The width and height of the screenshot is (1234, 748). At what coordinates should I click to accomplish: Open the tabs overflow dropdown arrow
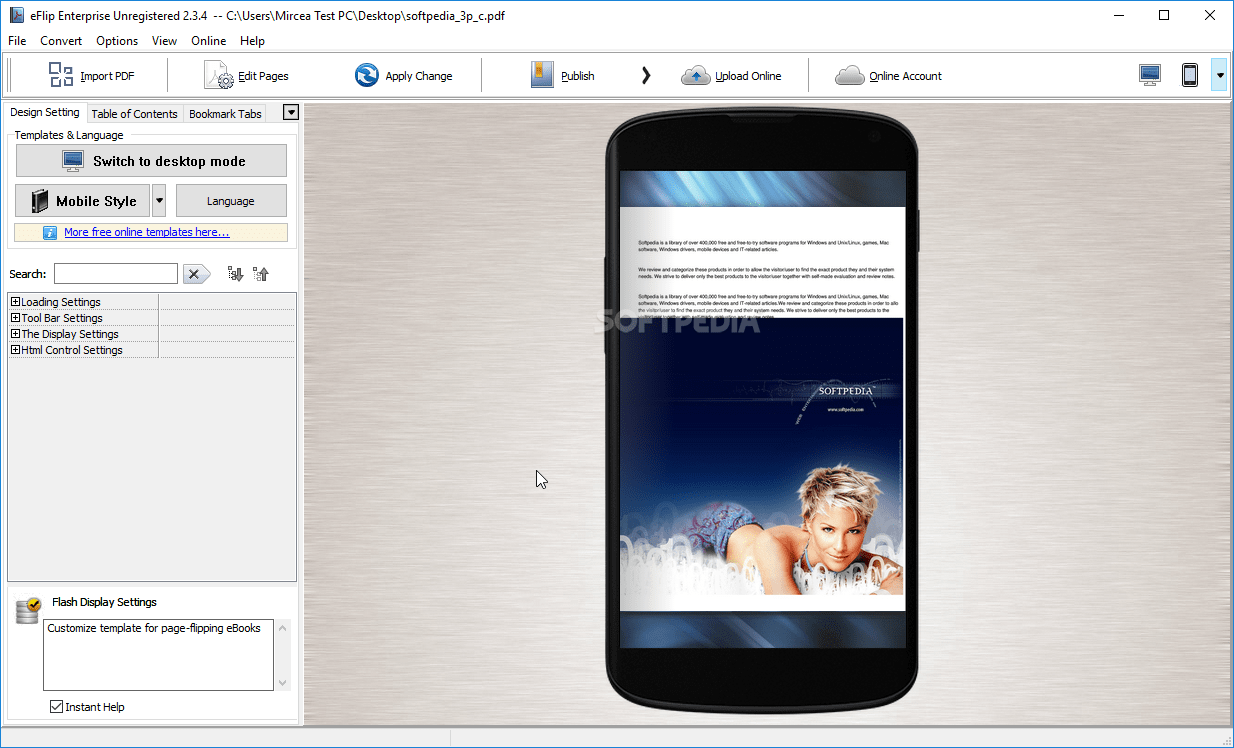291,113
